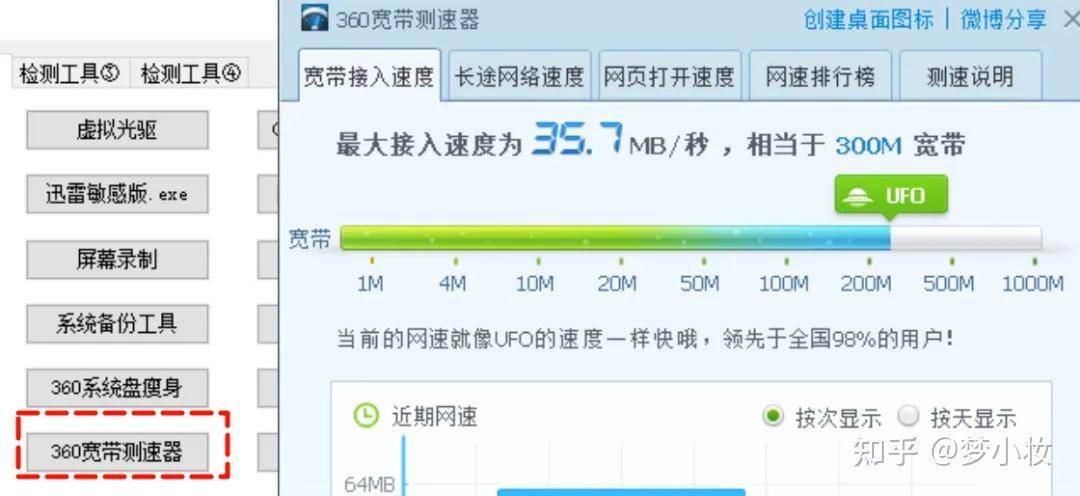
Task: Click the 1000M scale label
Action: point(1032,283)
